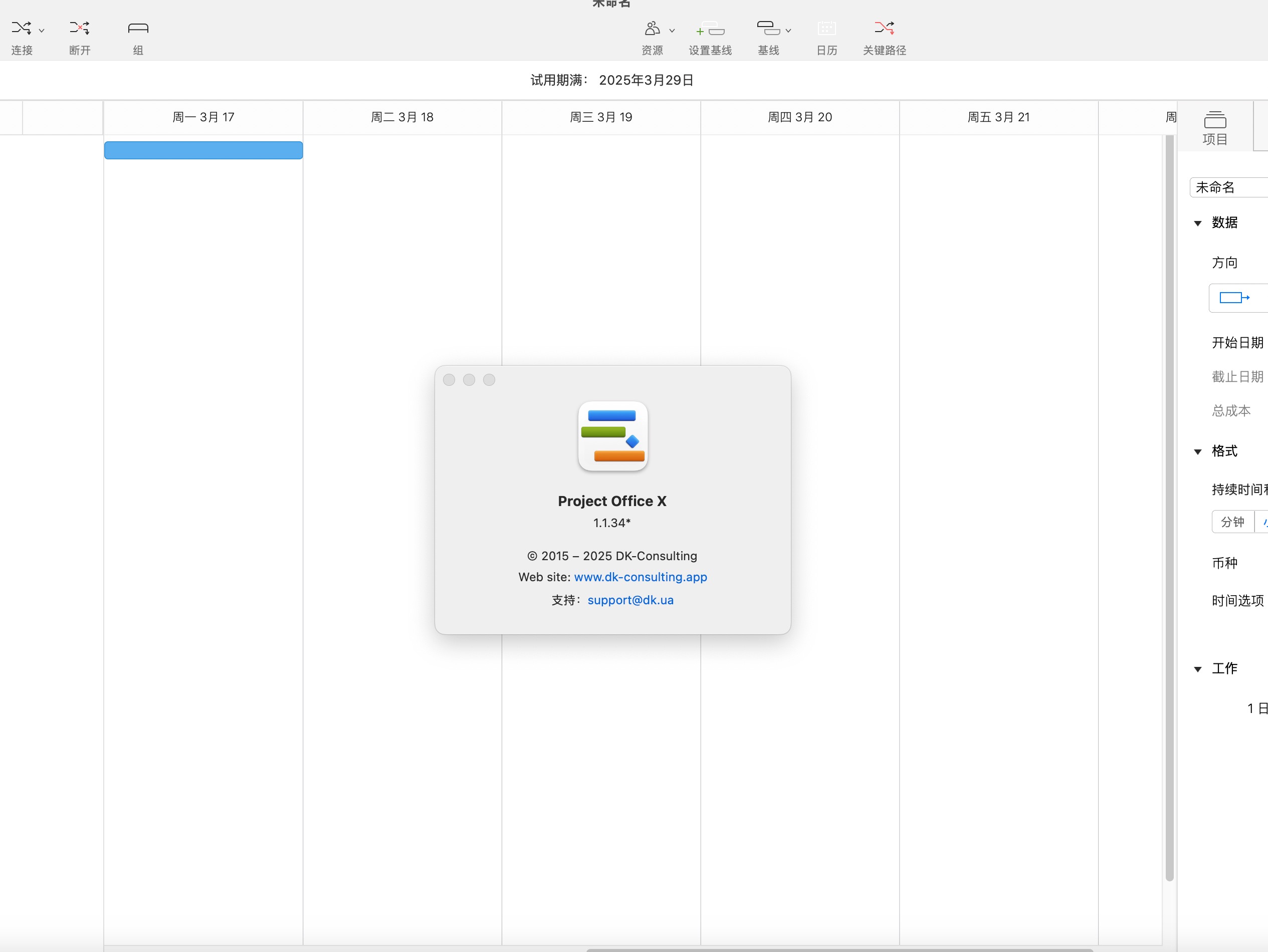Screen dimensions: 1268x952
Task: Close the About Project Office X dialog
Action: [449, 380]
